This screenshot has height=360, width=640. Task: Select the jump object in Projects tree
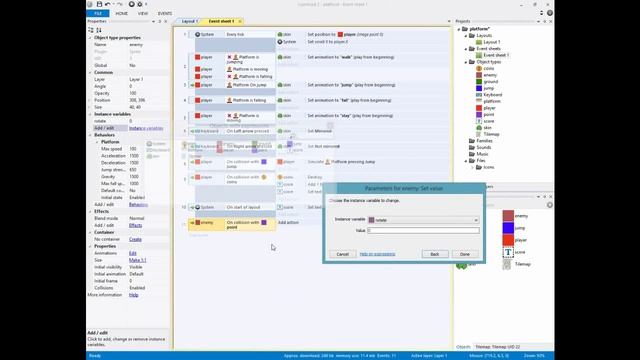tap(485, 88)
